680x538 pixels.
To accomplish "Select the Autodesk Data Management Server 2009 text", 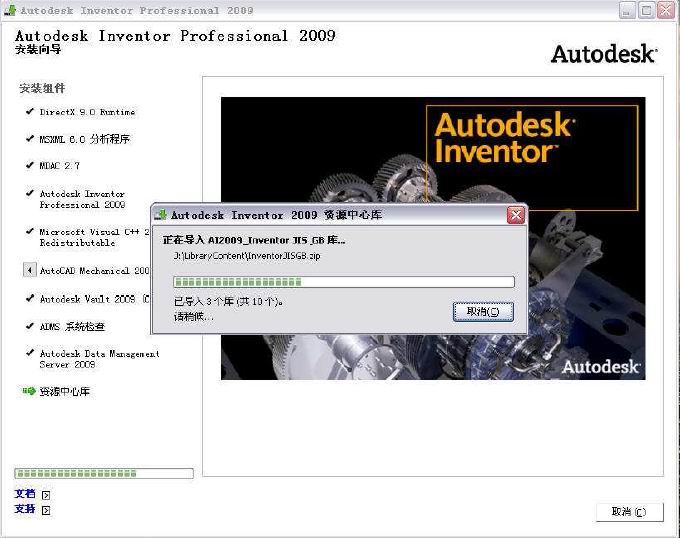I will (99, 359).
